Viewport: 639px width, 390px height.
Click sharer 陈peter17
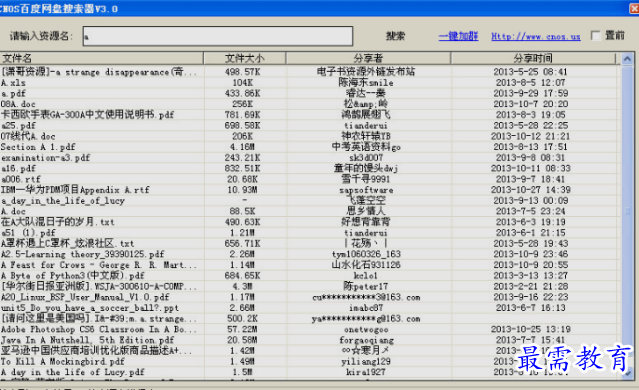366,286
